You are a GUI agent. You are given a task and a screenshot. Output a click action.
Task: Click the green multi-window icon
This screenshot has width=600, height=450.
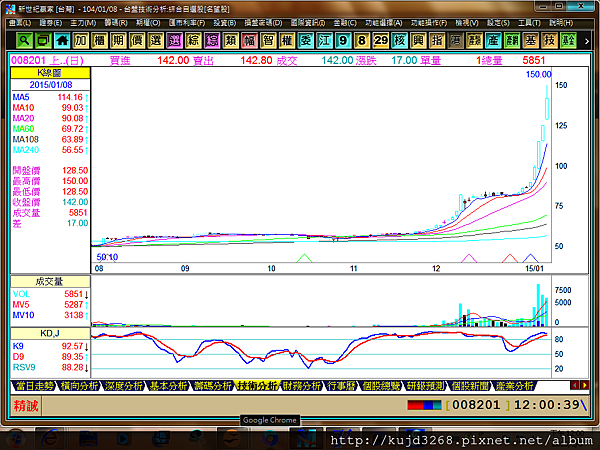tap(43, 40)
